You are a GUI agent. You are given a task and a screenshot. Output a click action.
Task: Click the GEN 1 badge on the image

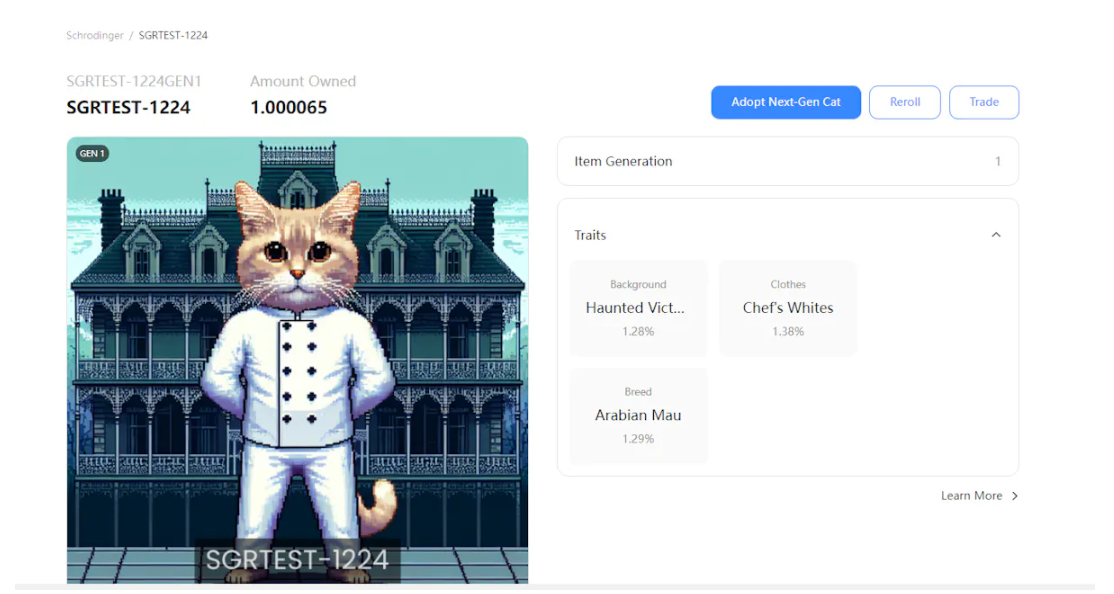coord(92,153)
